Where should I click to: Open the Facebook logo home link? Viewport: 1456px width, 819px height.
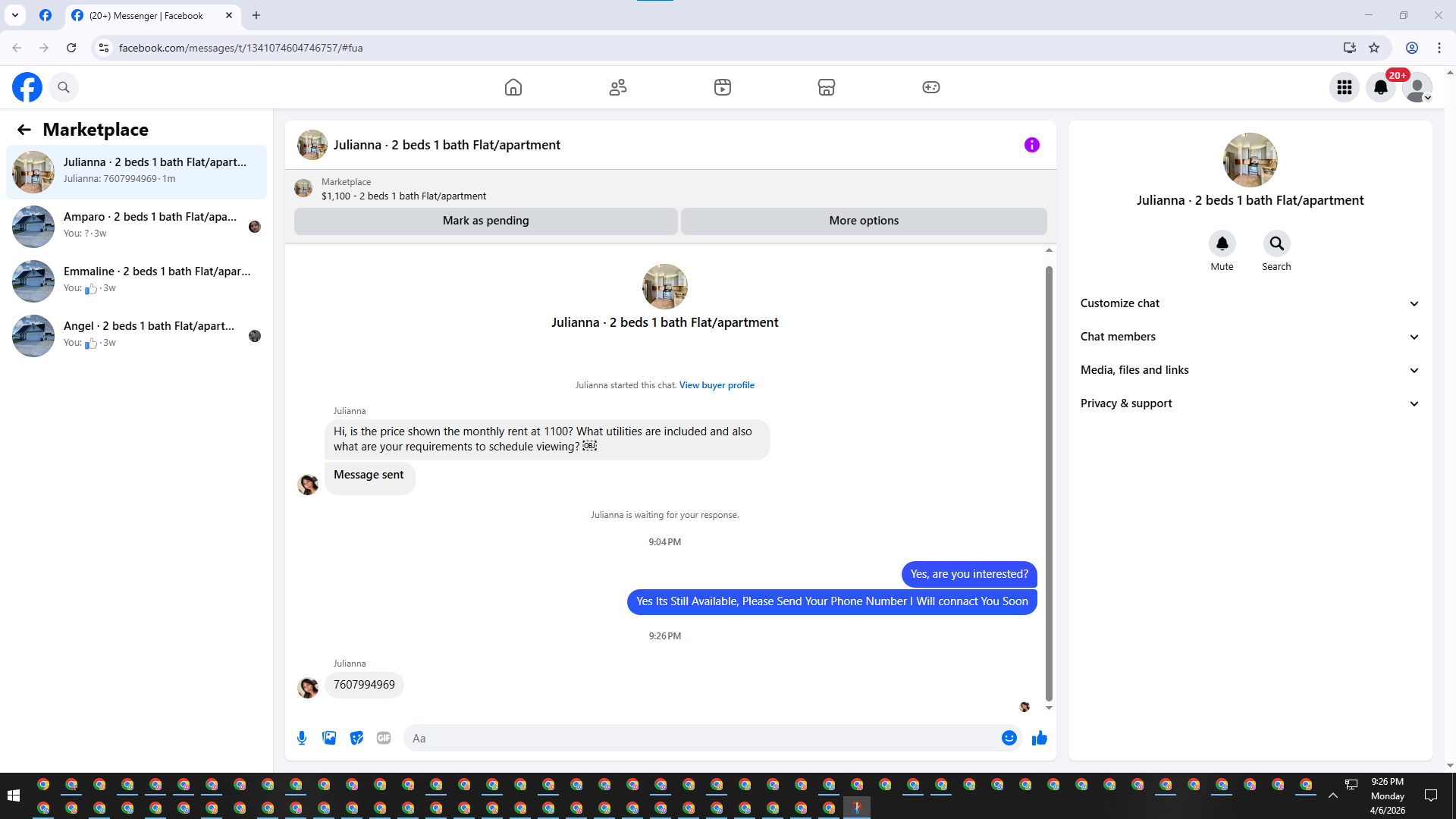(x=27, y=87)
